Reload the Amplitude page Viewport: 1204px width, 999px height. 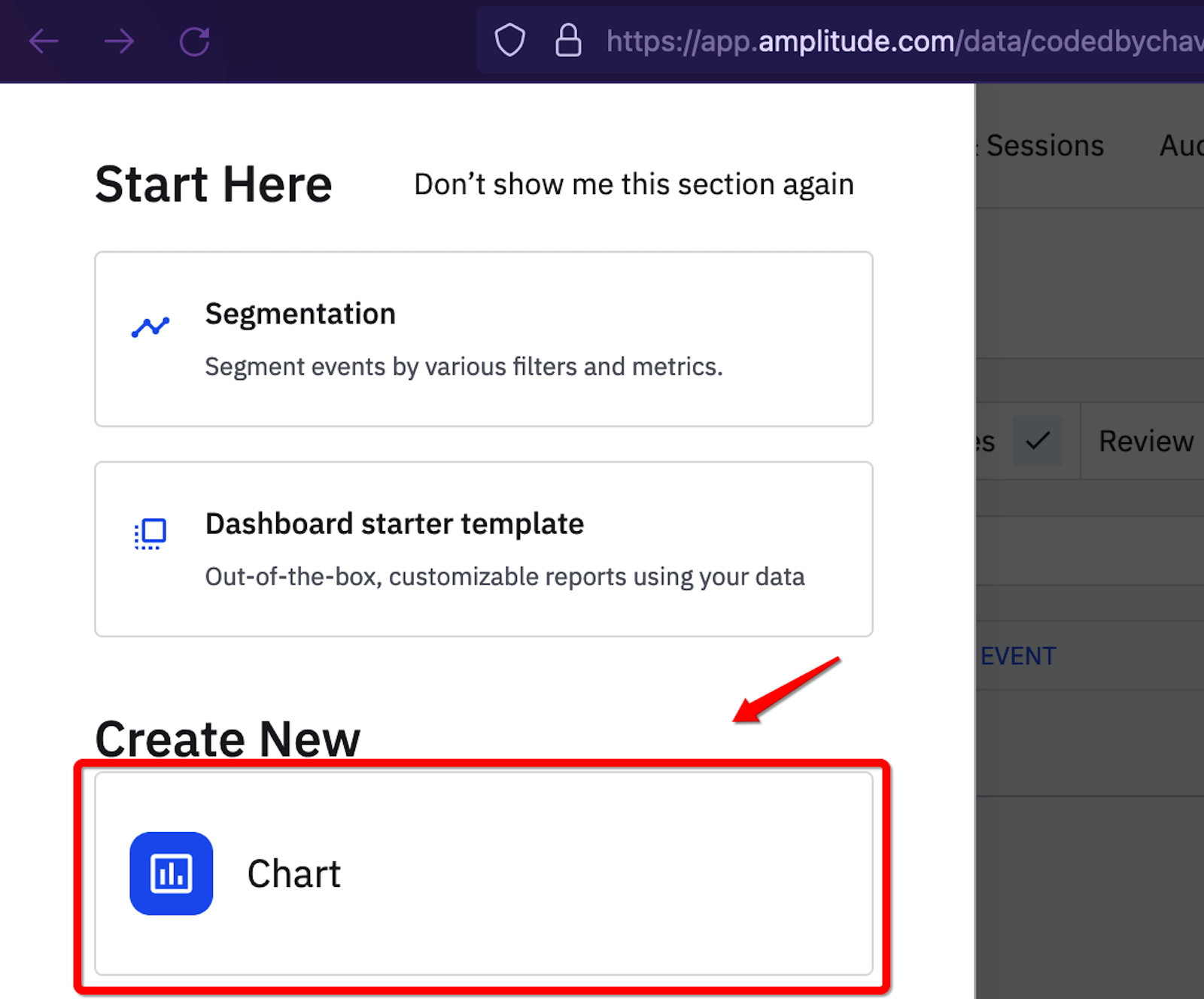(193, 41)
